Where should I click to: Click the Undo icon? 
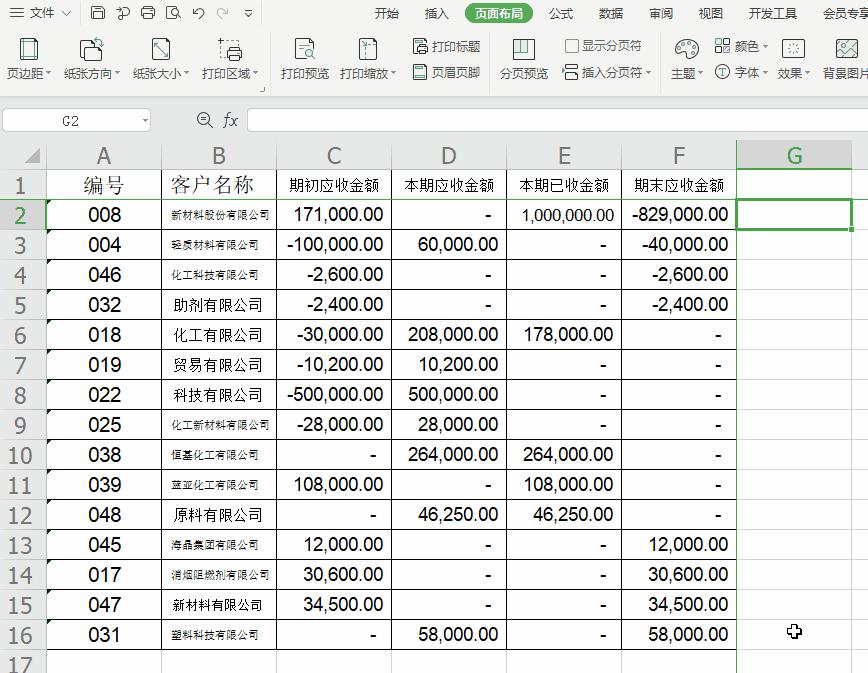pyautogui.click(x=197, y=12)
